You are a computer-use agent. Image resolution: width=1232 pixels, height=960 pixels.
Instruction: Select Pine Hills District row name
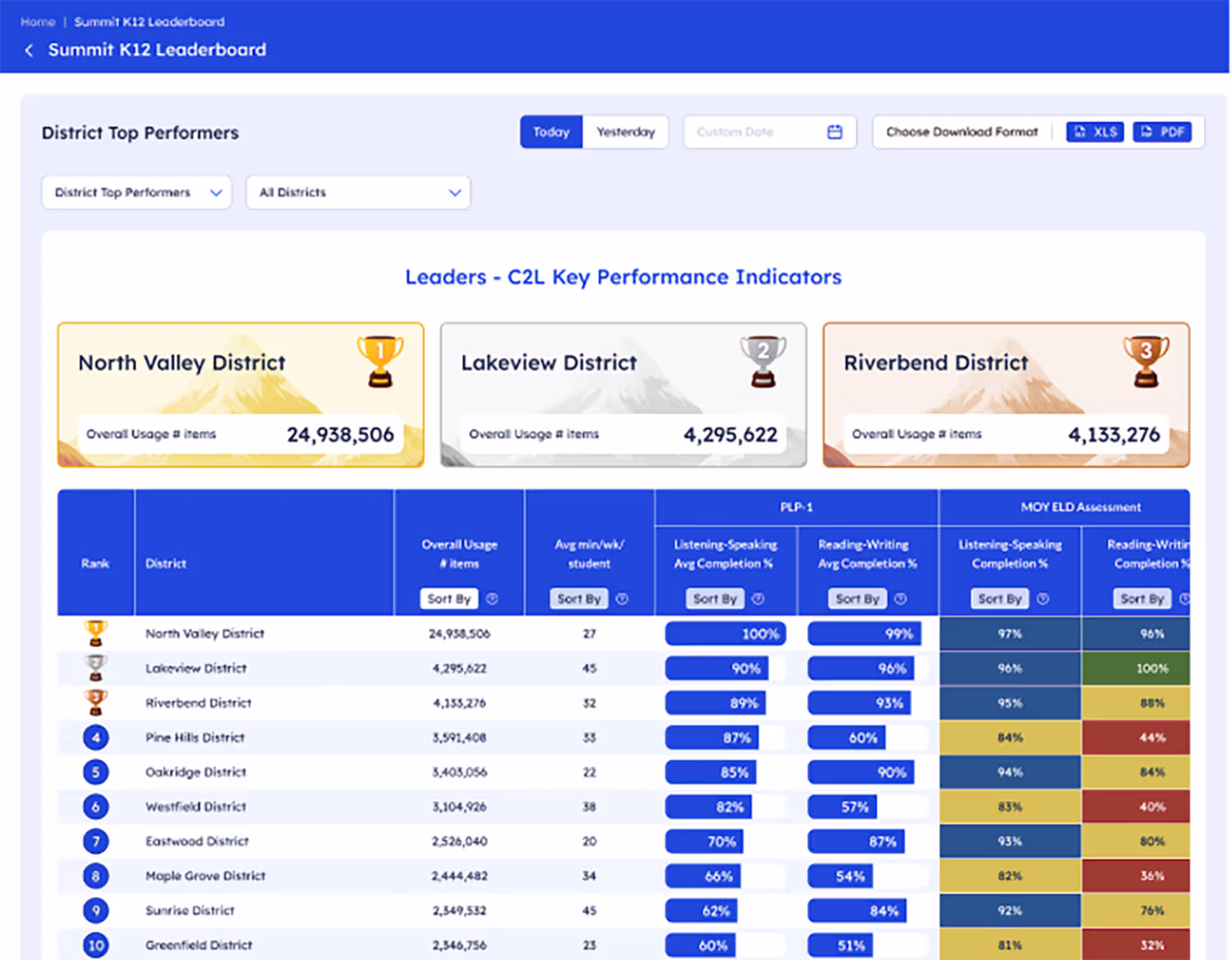(x=195, y=737)
